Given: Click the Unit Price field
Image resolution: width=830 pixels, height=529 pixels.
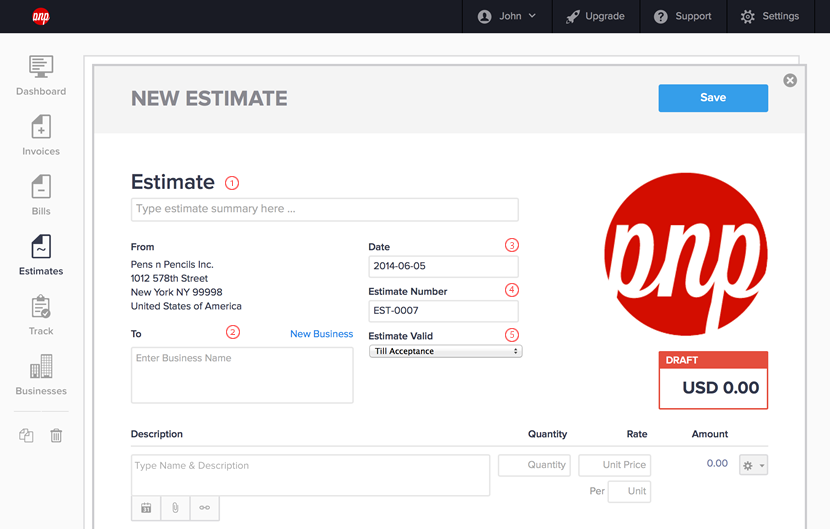Looking at the screenshot, I should tap(615, 465).
